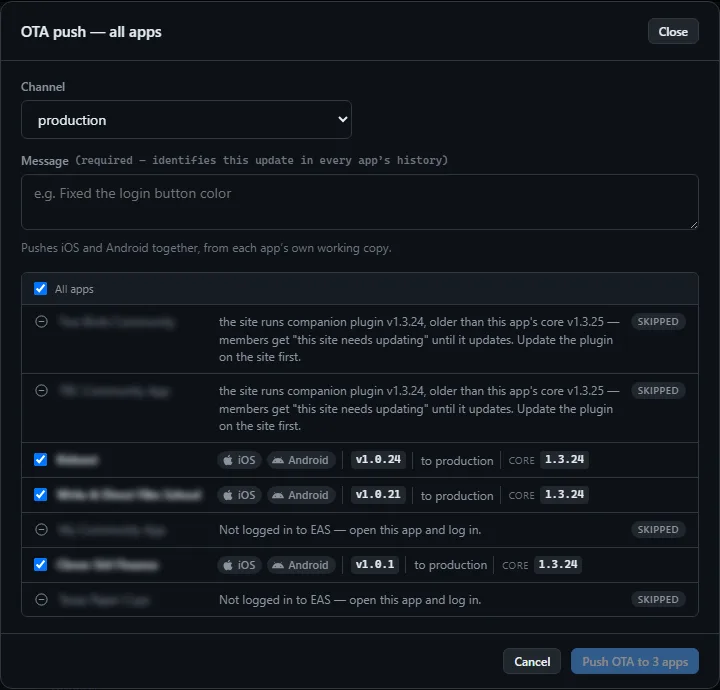Click the minus icon in the first 'Not logged in to EAS' row
720x690 pixels.
coord(41,529)
